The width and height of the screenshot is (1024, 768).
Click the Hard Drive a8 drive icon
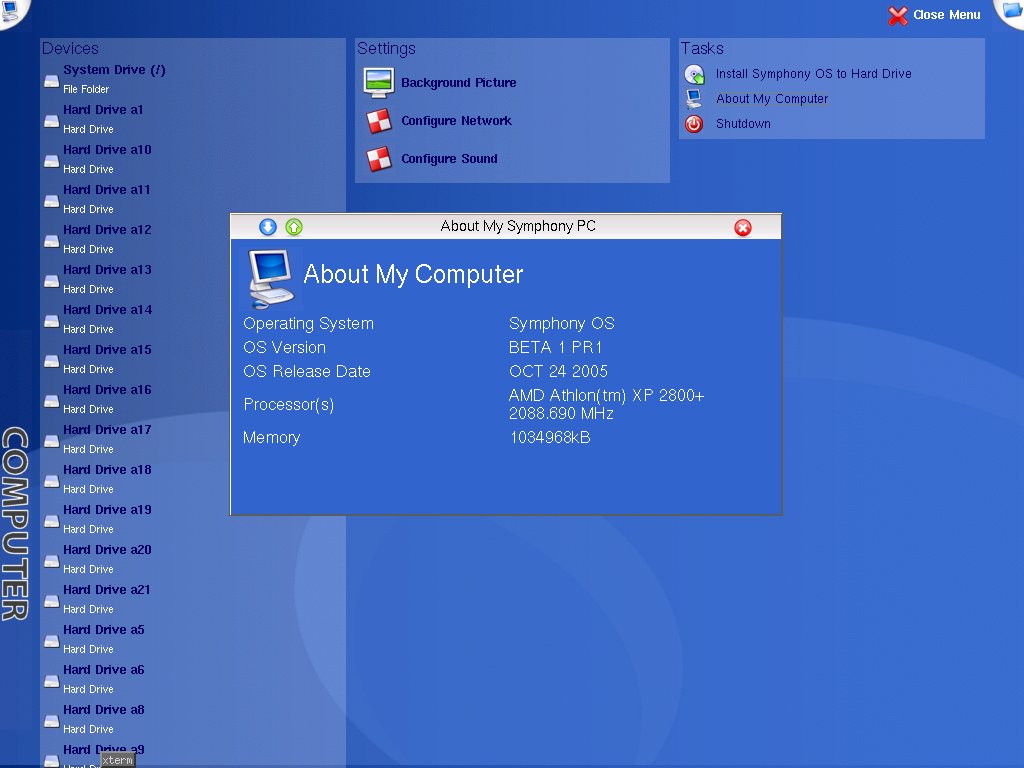pos(52,720)
